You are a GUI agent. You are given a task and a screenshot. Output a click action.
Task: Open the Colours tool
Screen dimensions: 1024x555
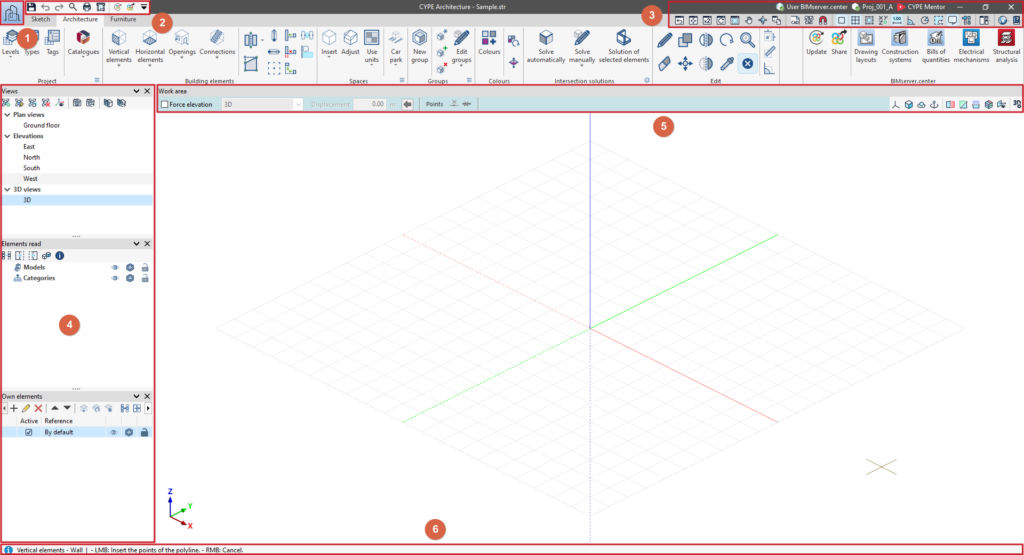pos(489,42)
